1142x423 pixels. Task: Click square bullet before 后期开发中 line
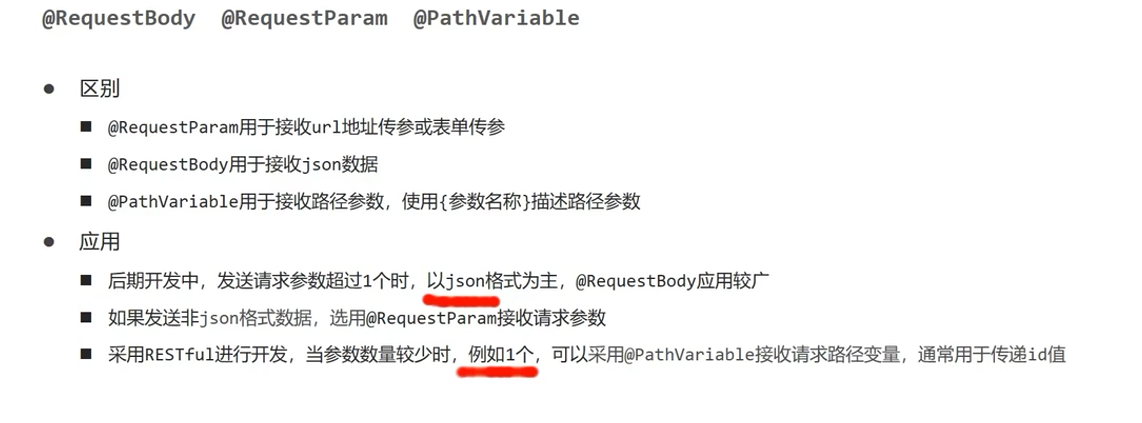tap(86, 280)
